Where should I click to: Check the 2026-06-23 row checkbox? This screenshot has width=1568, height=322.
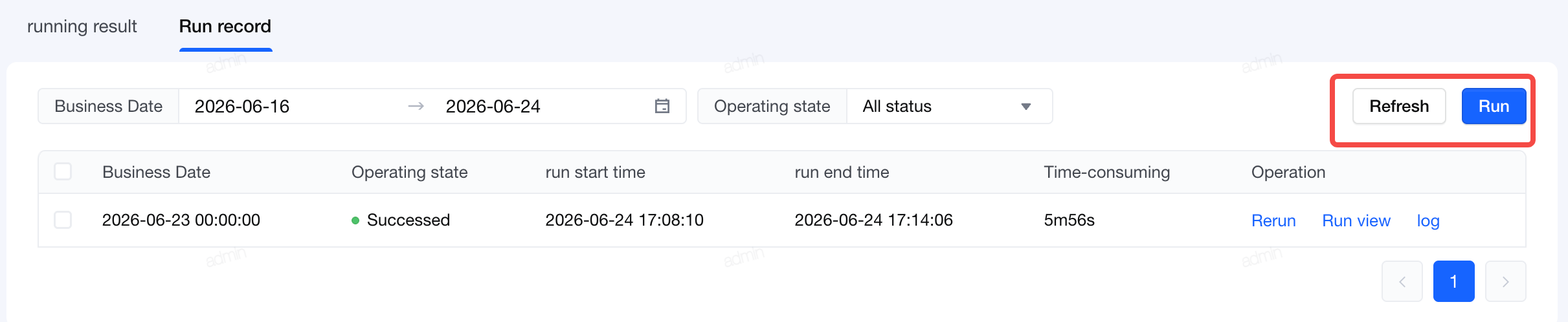tap(63, 220)
